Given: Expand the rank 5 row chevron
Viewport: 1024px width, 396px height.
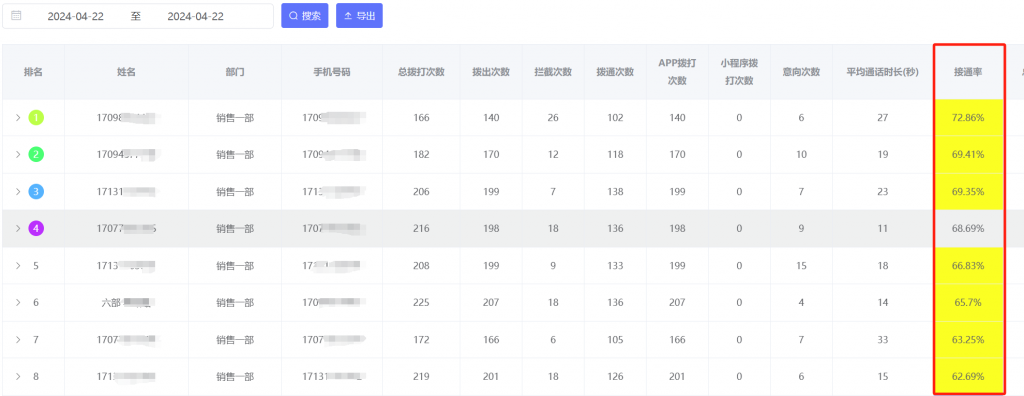Looking at the screenshot, I should 18,266.
